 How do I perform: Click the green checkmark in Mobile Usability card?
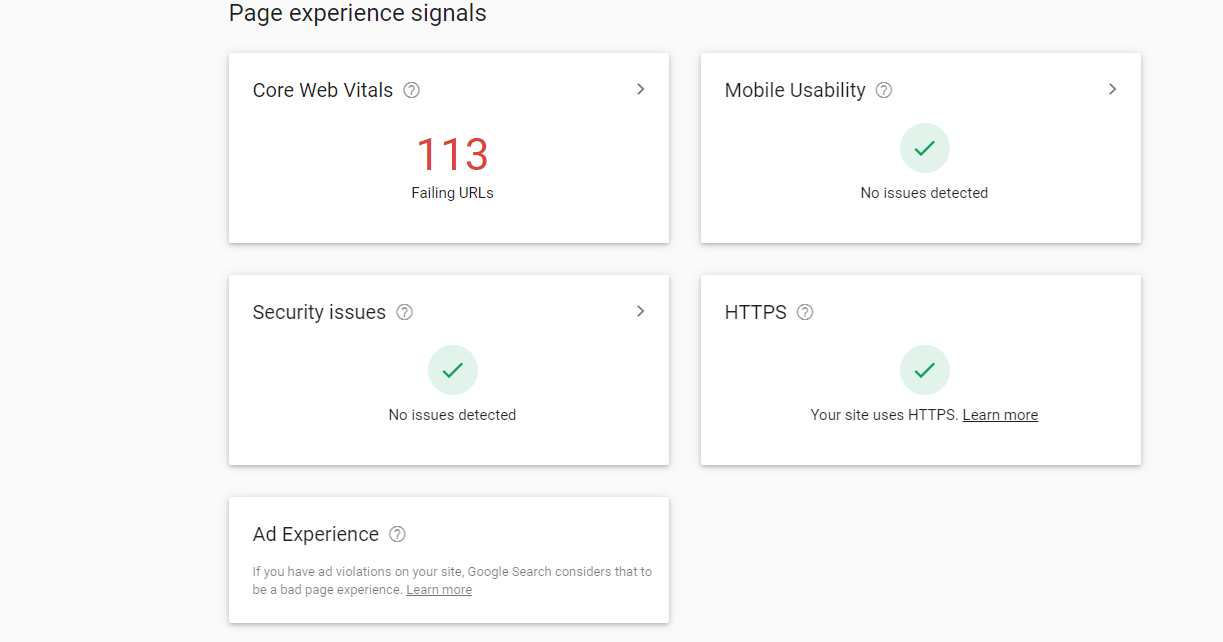pos(925,148)
